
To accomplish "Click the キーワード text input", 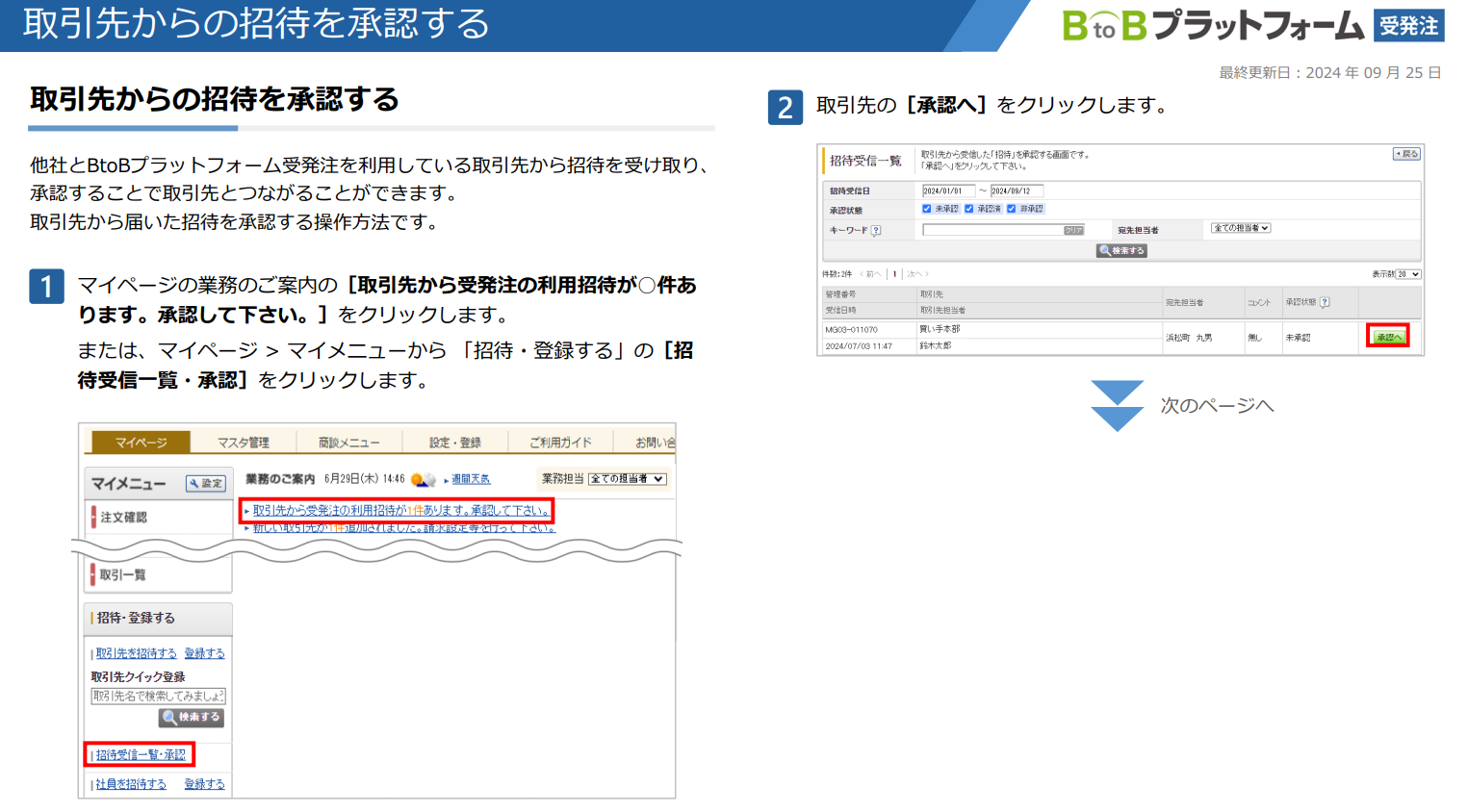I will (x=1003, y=230).
